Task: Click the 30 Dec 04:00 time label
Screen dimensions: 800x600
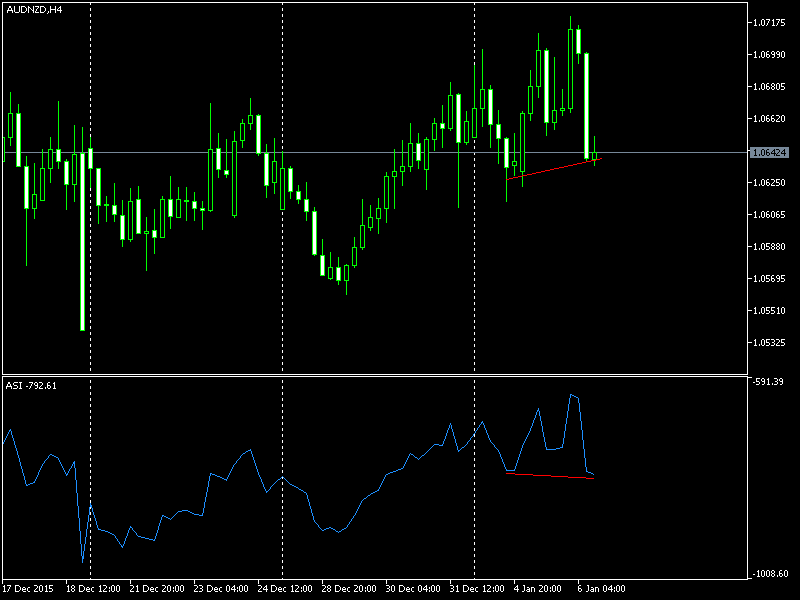Action: click(413, 589)
